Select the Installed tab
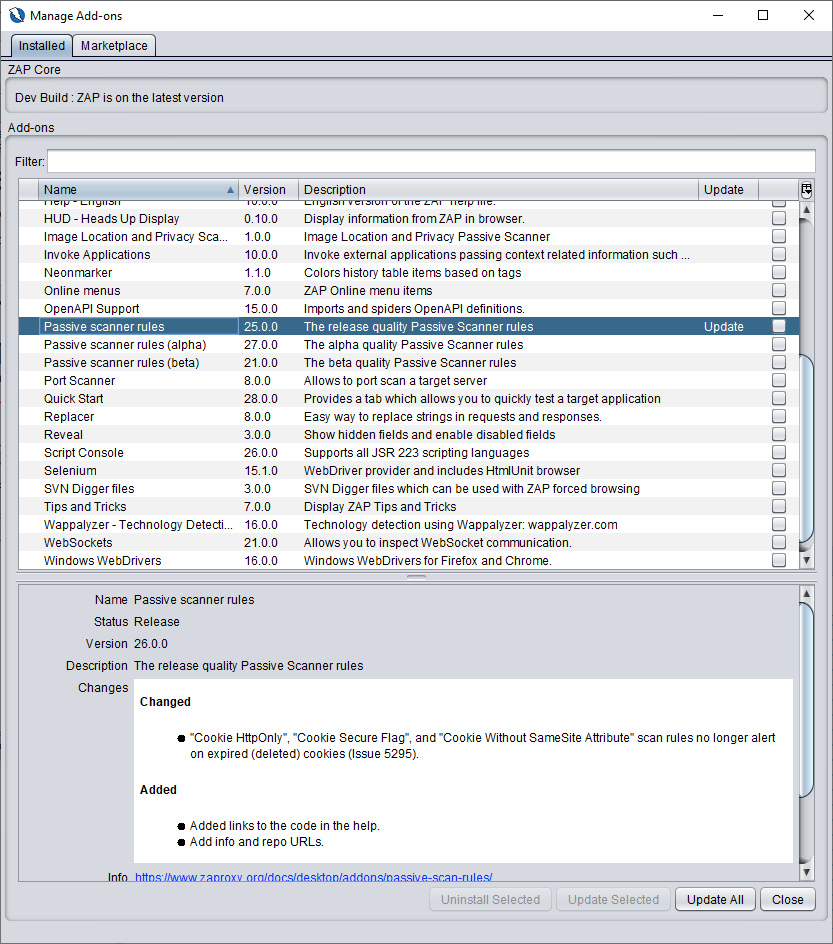This screenshot has width=833, height=944. 41,45
